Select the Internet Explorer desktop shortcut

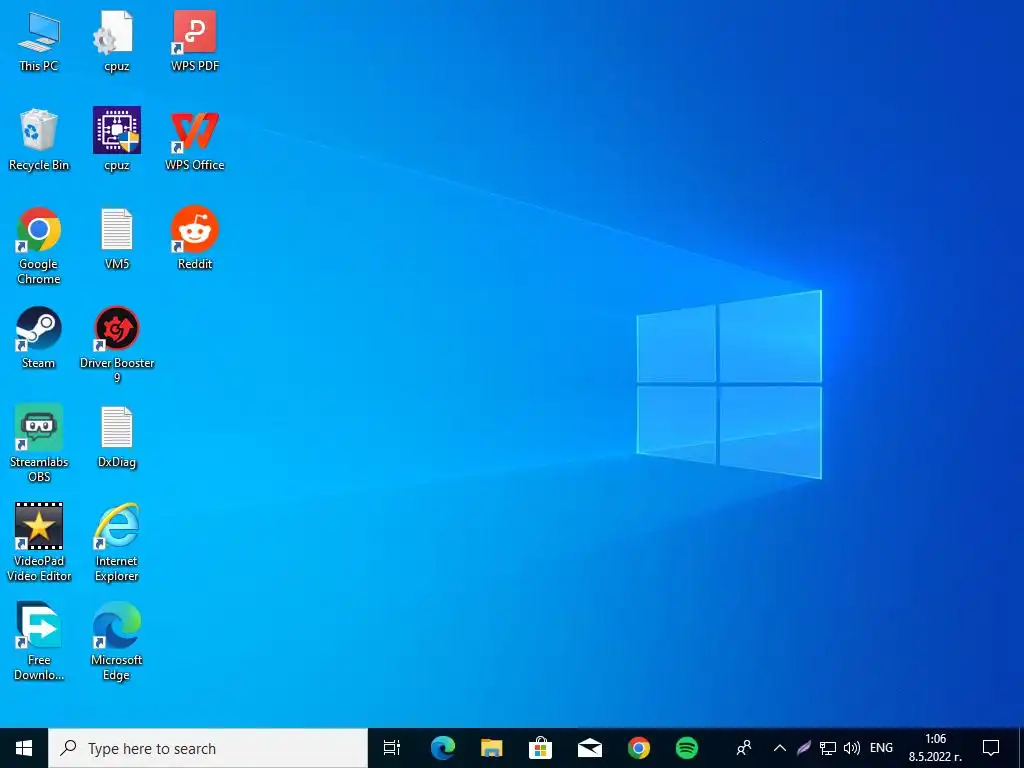click(x=116, y=542)
